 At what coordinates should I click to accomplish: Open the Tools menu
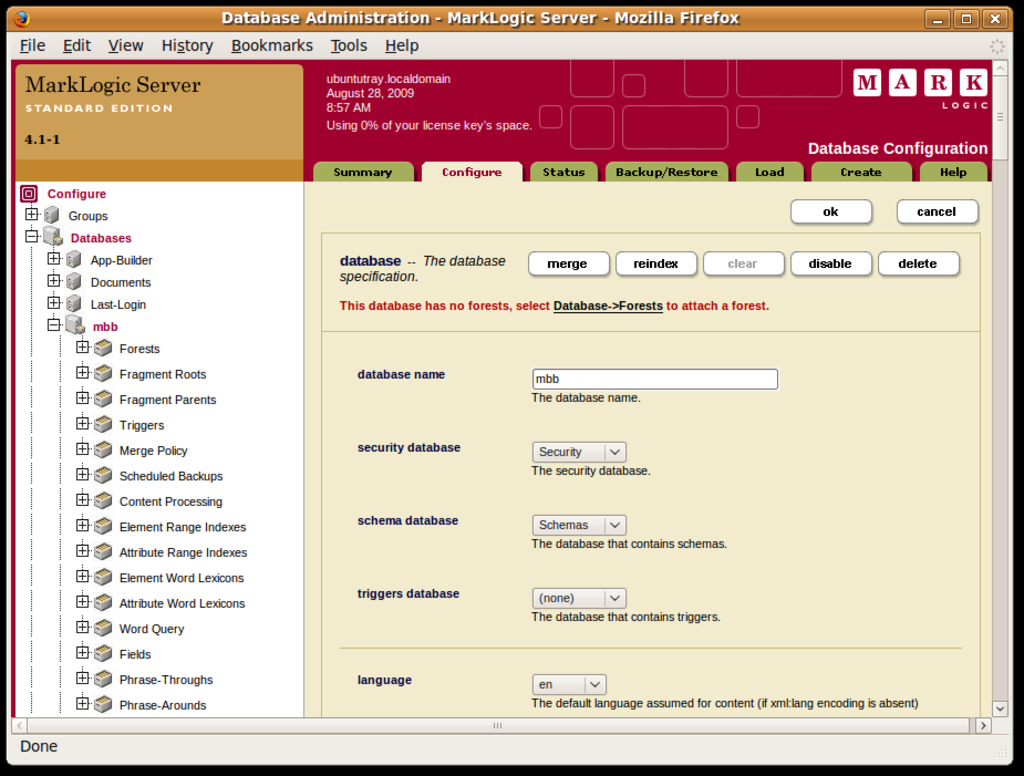point(349,46)
